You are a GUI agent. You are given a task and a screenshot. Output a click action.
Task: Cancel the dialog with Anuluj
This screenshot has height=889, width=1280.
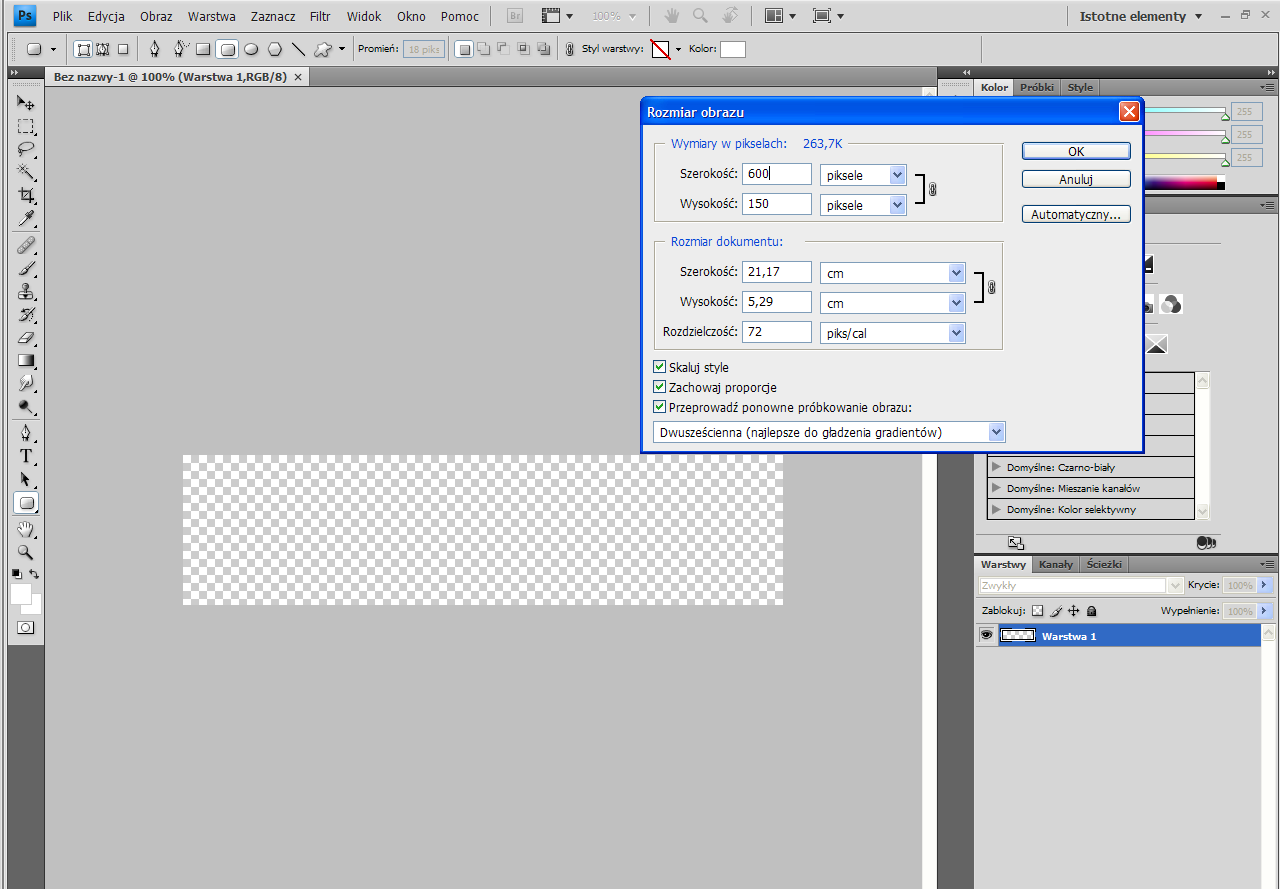coord(1076,180)
